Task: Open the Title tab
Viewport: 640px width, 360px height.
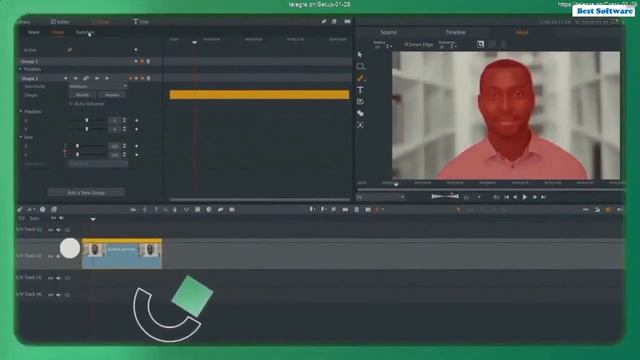Action: click(x=141, y=22)
